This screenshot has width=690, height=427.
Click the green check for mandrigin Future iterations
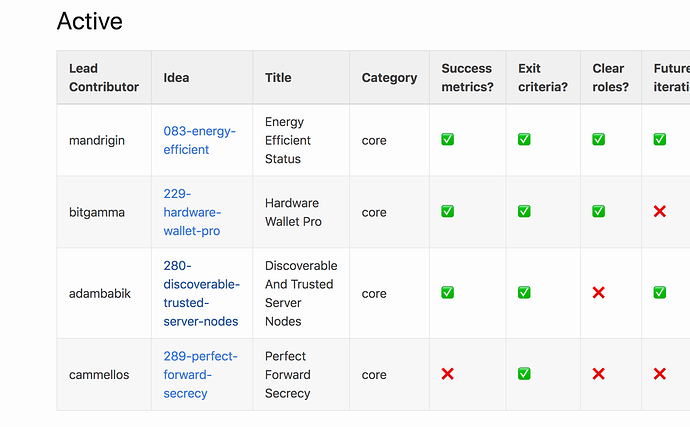660,140
